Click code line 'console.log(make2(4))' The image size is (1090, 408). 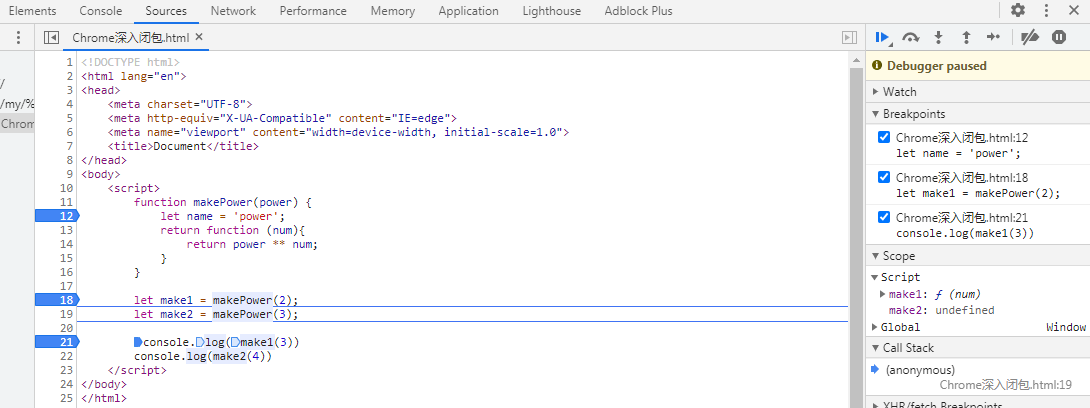point(203,356)
